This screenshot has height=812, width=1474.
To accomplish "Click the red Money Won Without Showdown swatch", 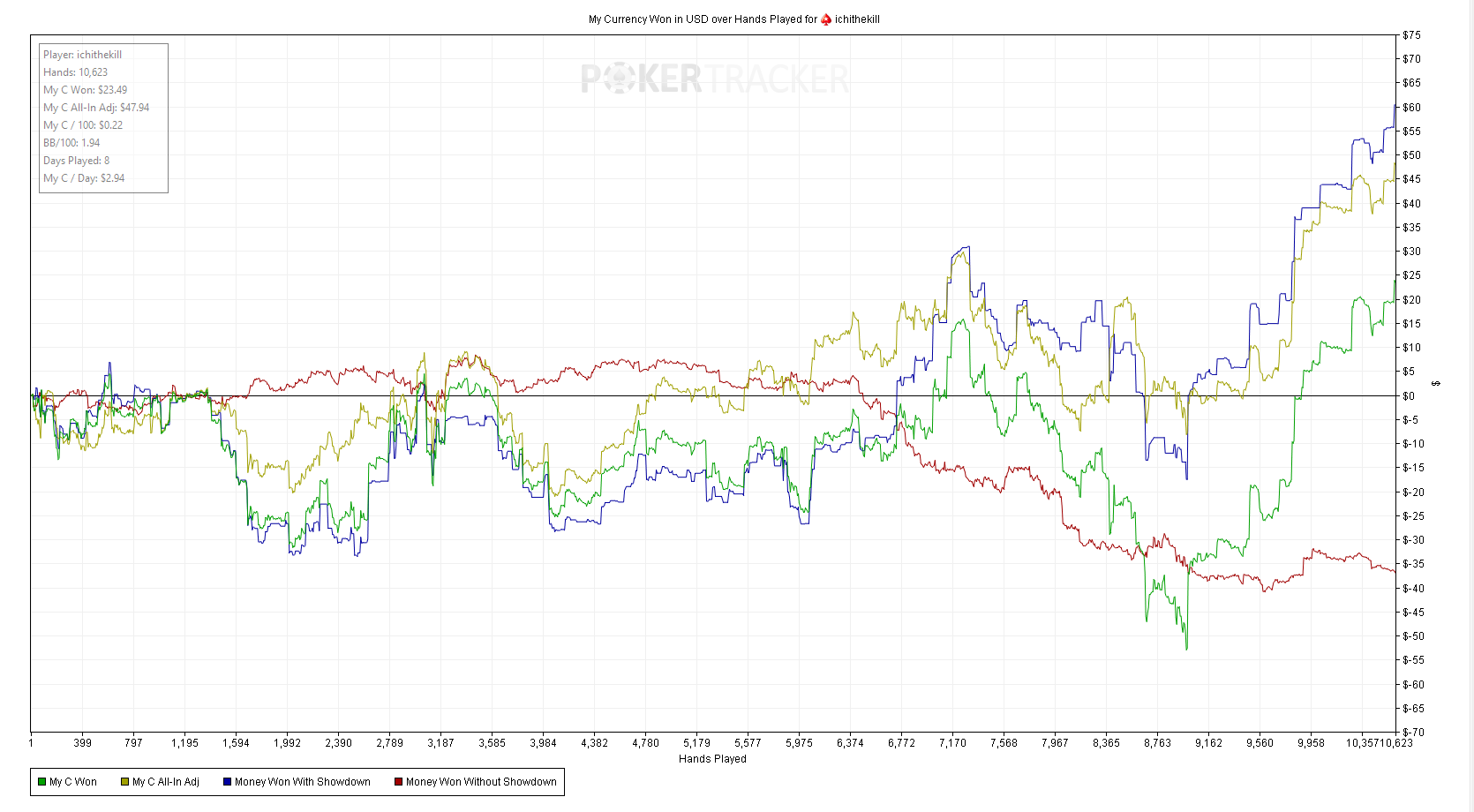I will pyautogui.click(x=398, y=782).
